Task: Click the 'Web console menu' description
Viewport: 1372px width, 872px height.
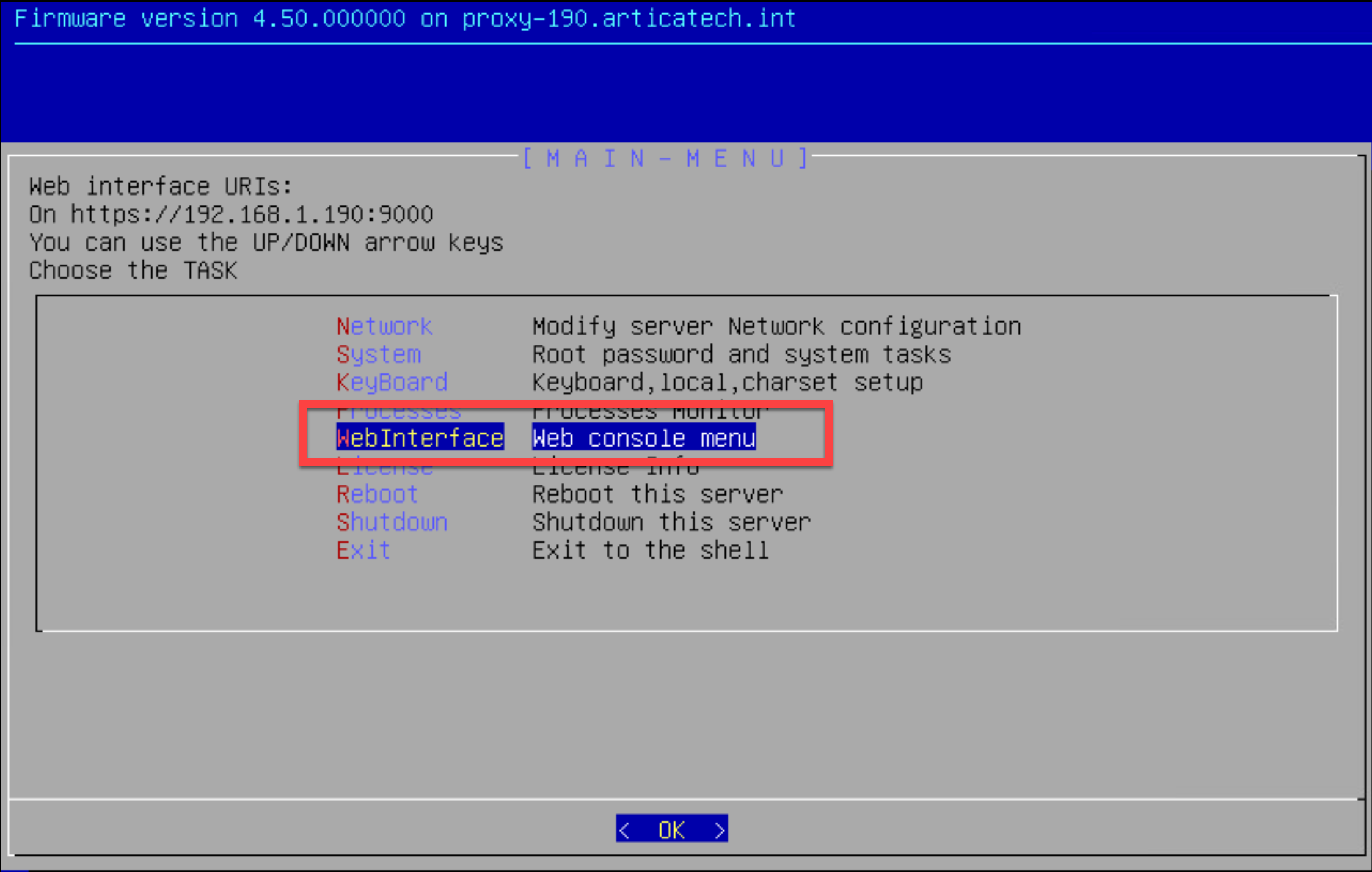Action: pyautogui.click(x=644, y=438)
